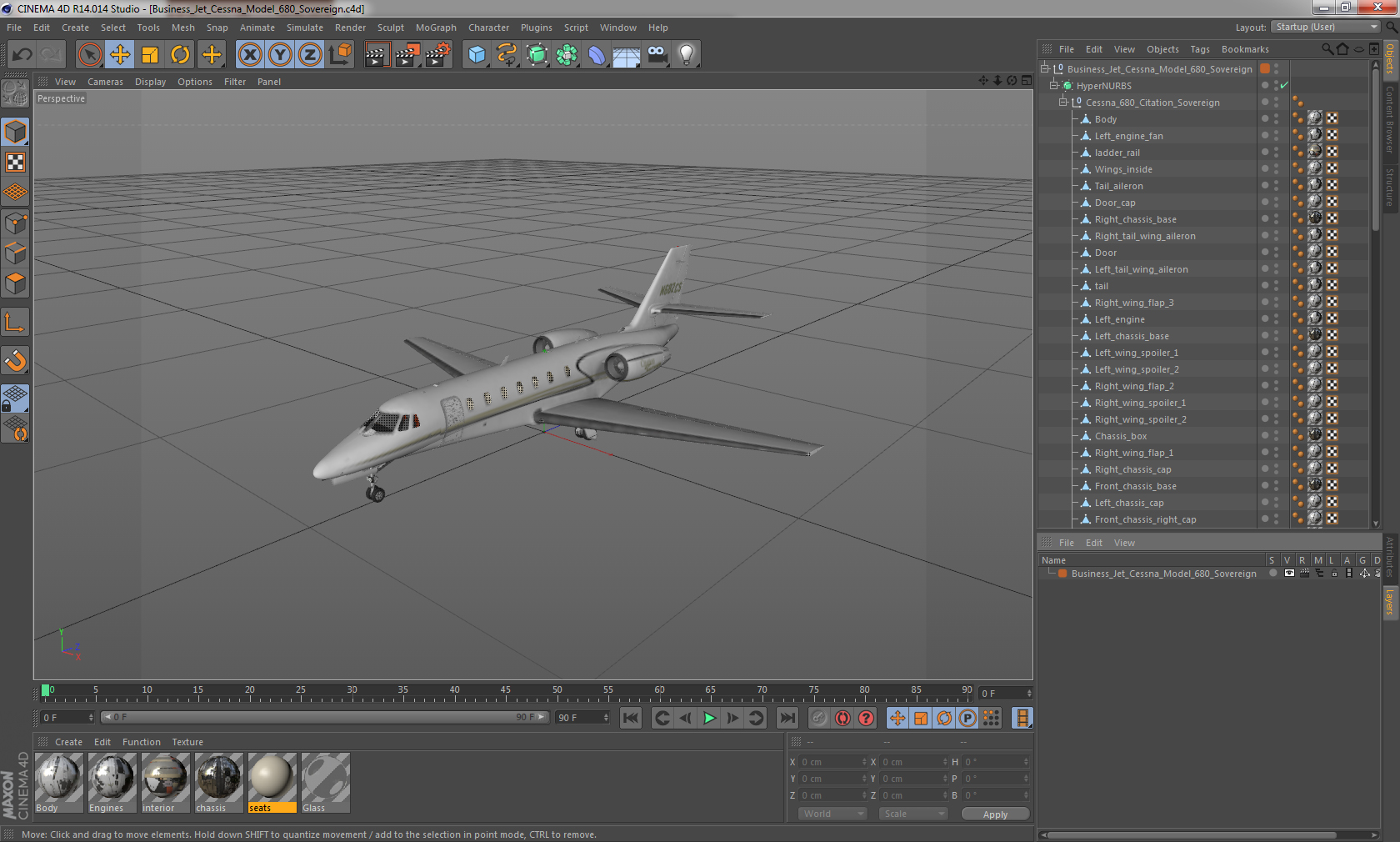
Task: Collapse Cessna_680_Citation_Sovereign group
Action: [x=1062, y=102]
